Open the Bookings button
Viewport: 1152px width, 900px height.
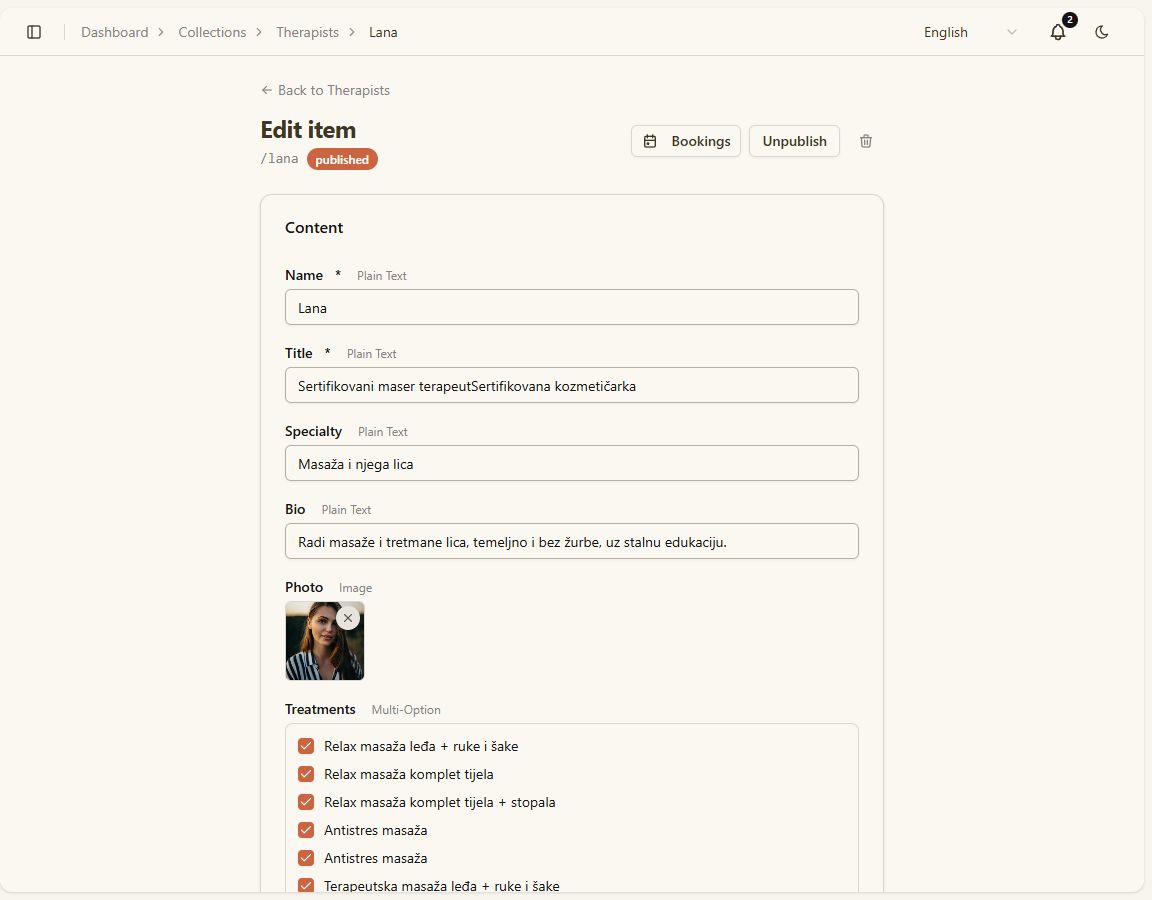[x=685, y=141]
